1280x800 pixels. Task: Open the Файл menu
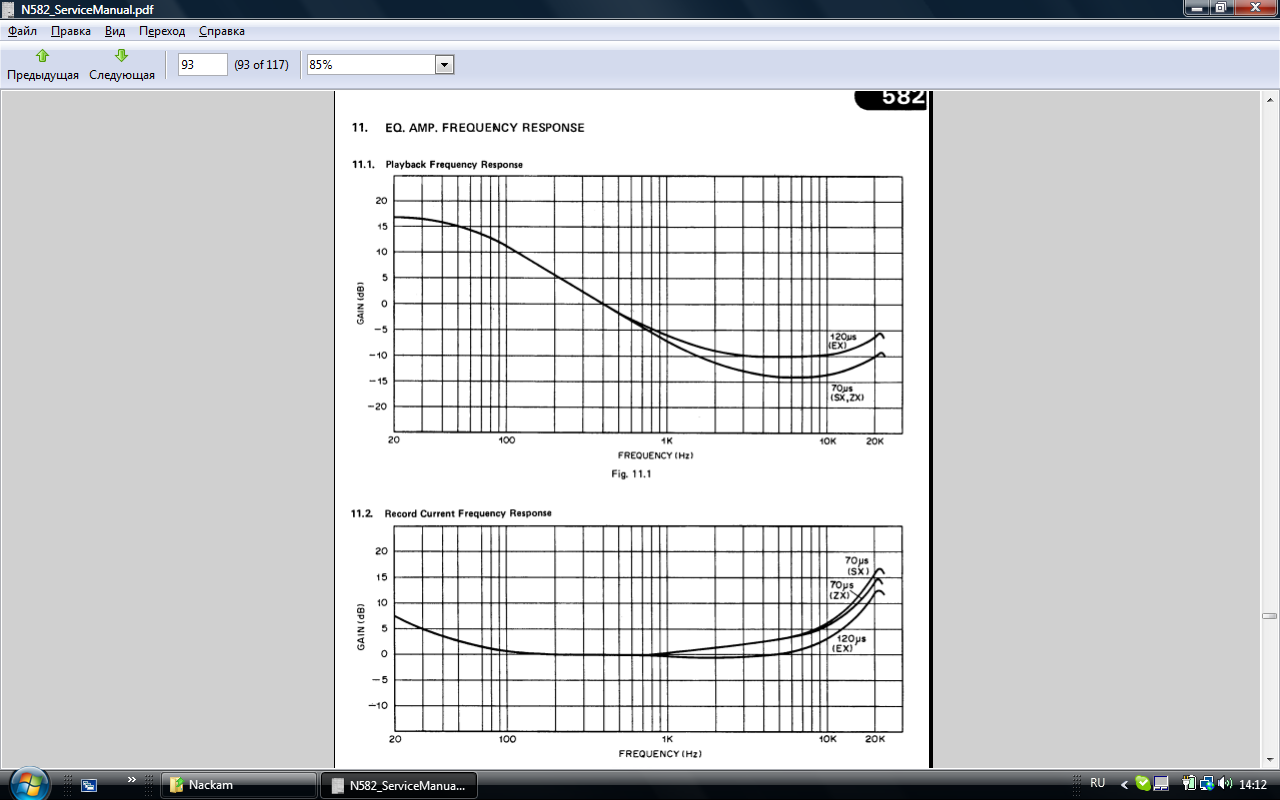pos(22,31)
